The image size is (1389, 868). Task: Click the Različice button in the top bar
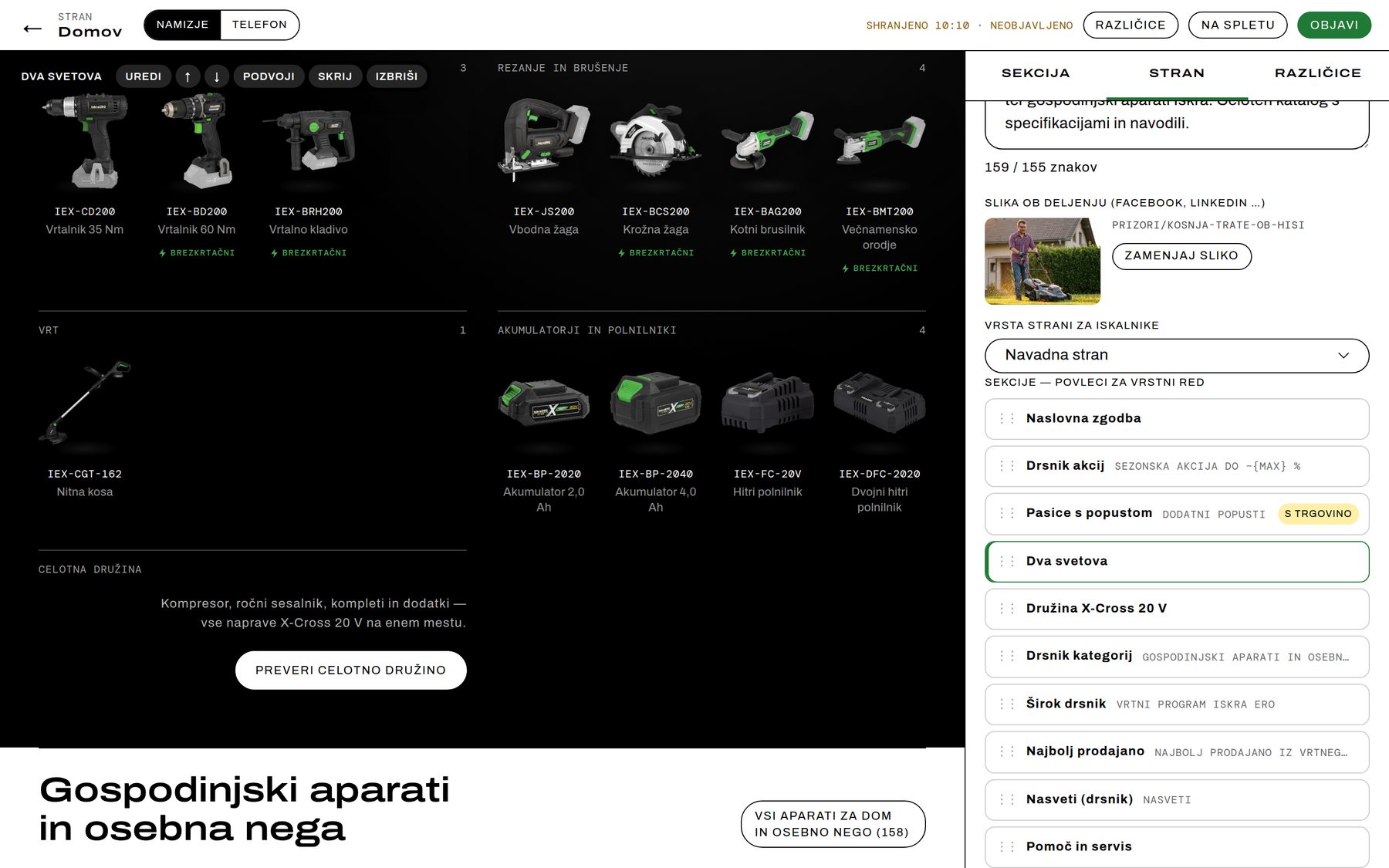1130,25
